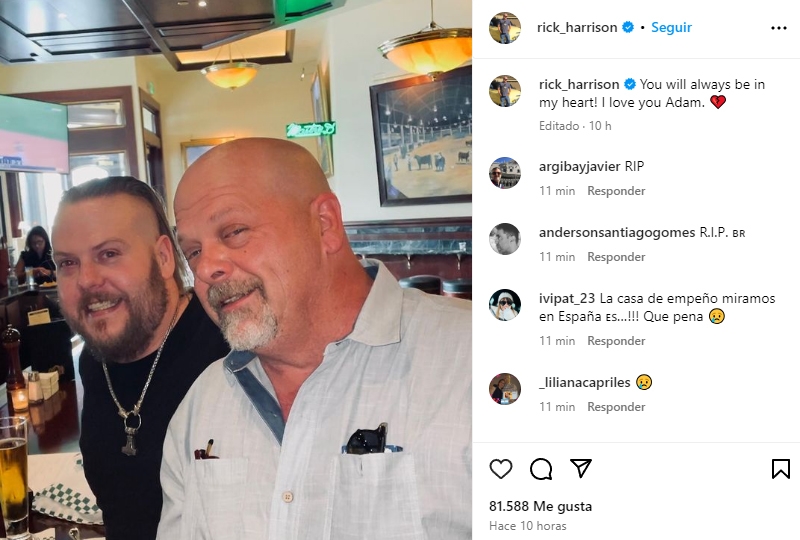The width and height of the screenshot is (800, 540).
Task: Reply to argibayjavier's RIP comment
Action: 616,191
